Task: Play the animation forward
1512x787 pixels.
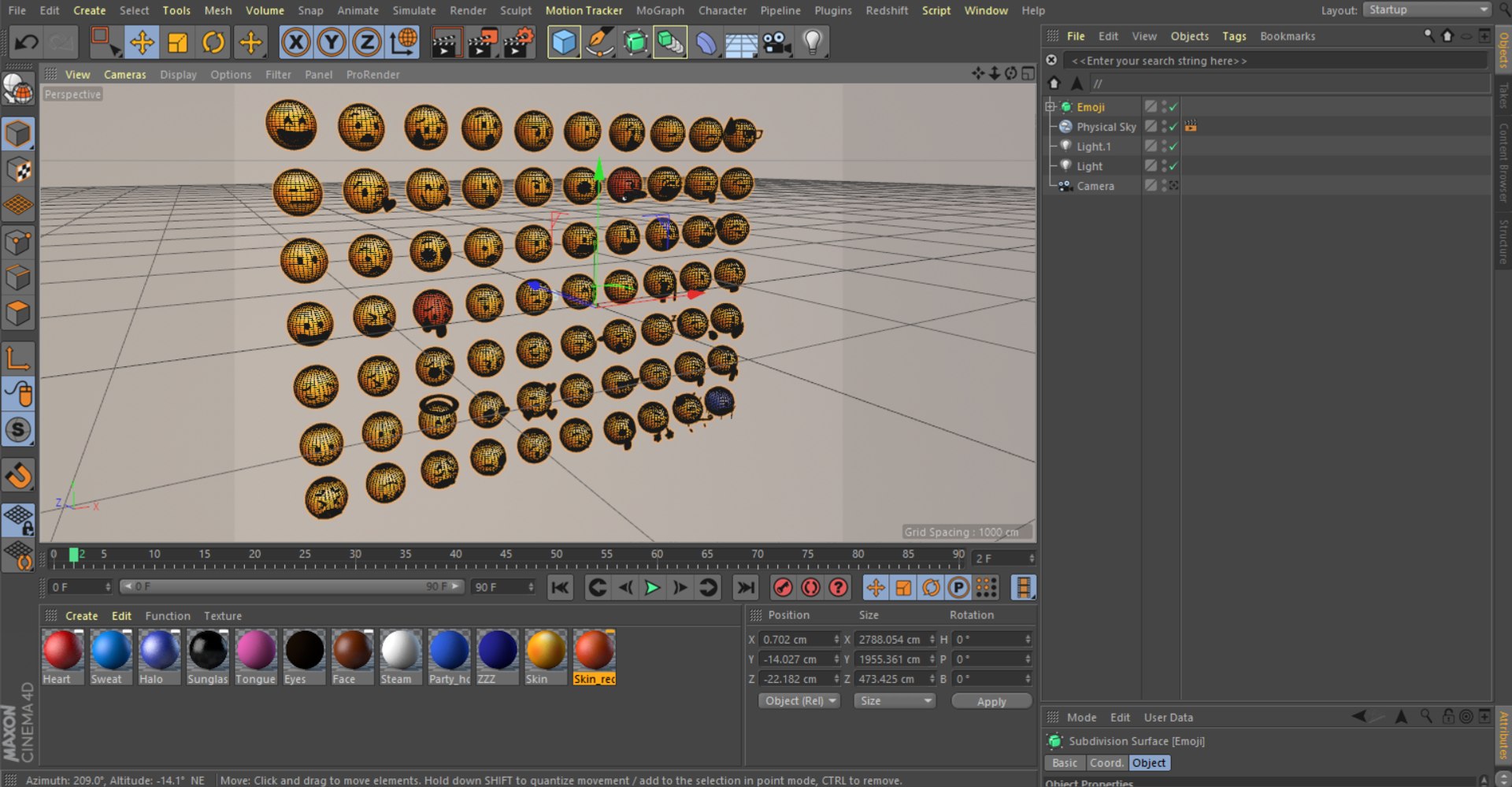Action: click(652, 588)
